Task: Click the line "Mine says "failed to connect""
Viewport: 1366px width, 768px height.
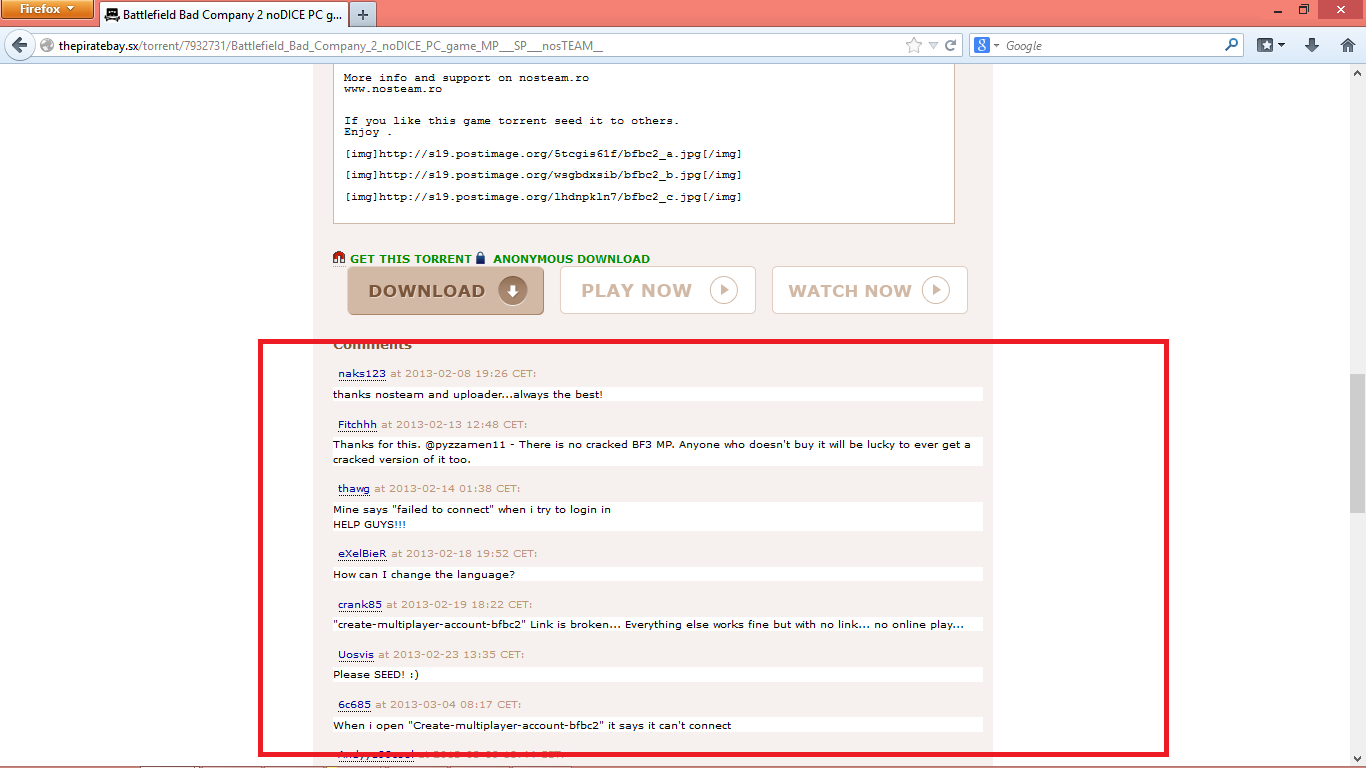Action: [472, 509]
